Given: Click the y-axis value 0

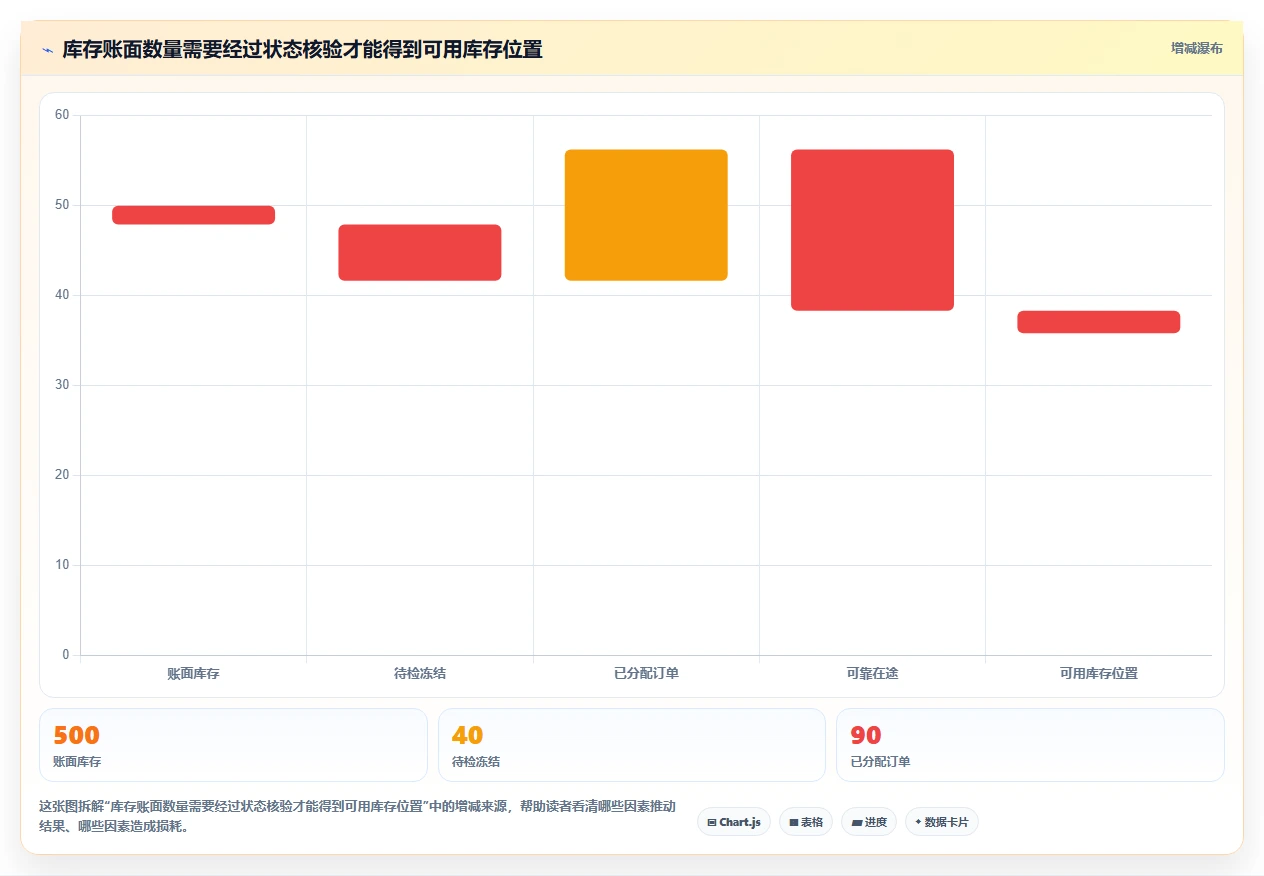Looking at the screenshot, I should click(66, 655).
